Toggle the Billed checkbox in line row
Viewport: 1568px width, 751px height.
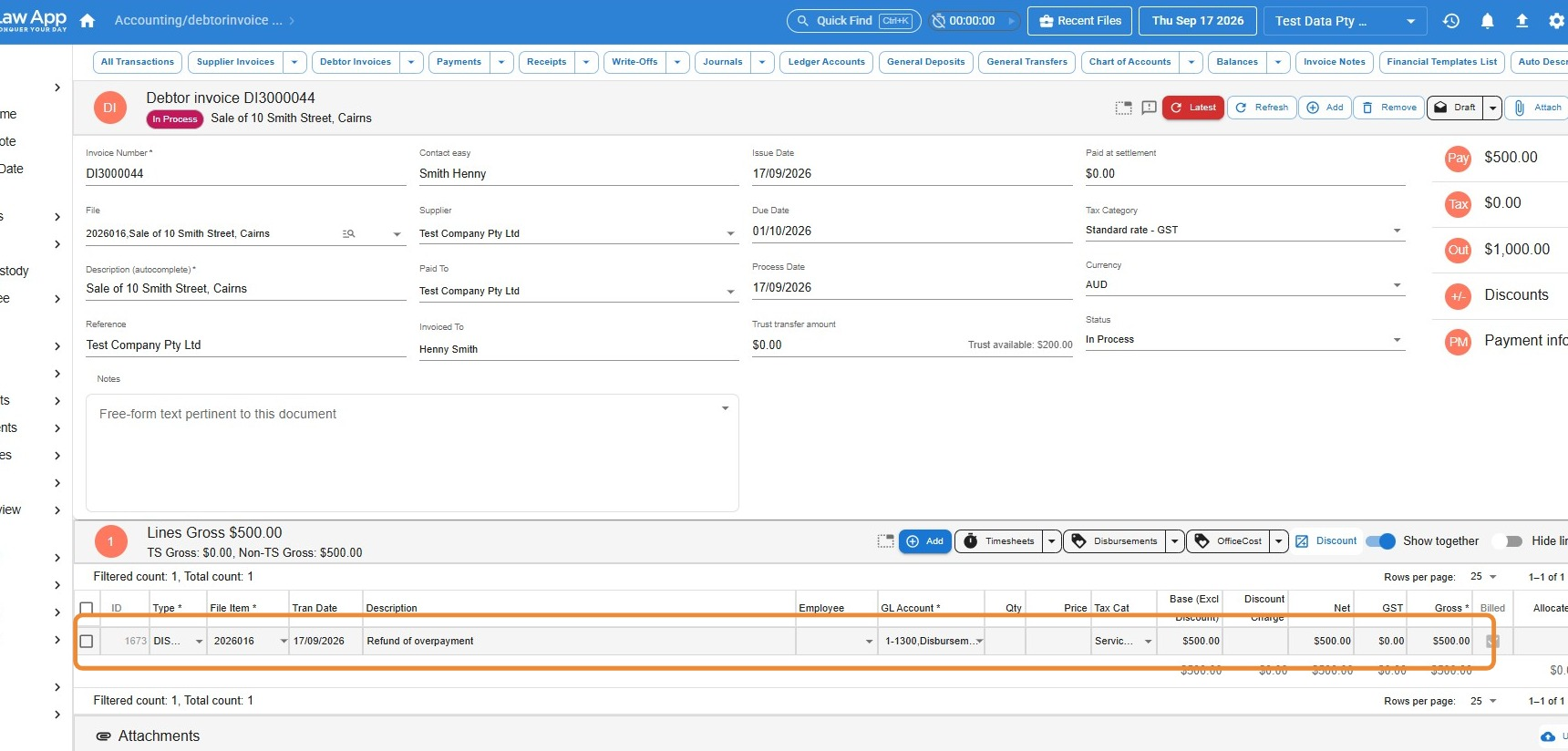(1492, 641)
